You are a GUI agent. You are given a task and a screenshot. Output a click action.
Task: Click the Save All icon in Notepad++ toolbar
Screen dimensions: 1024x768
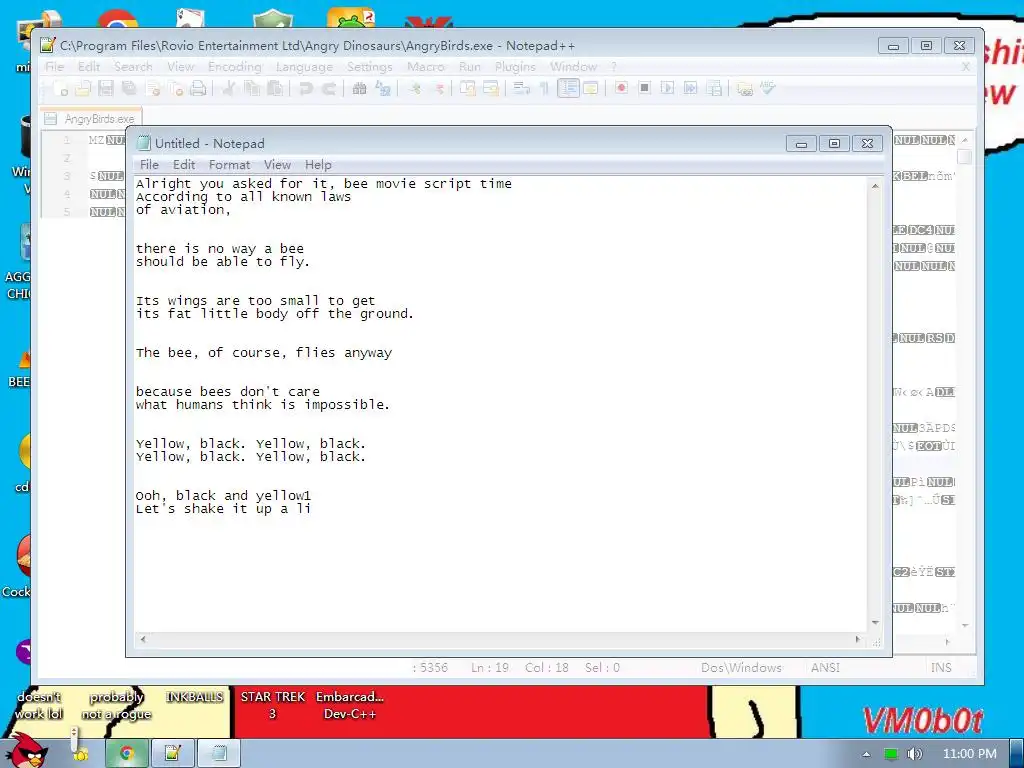129,88
